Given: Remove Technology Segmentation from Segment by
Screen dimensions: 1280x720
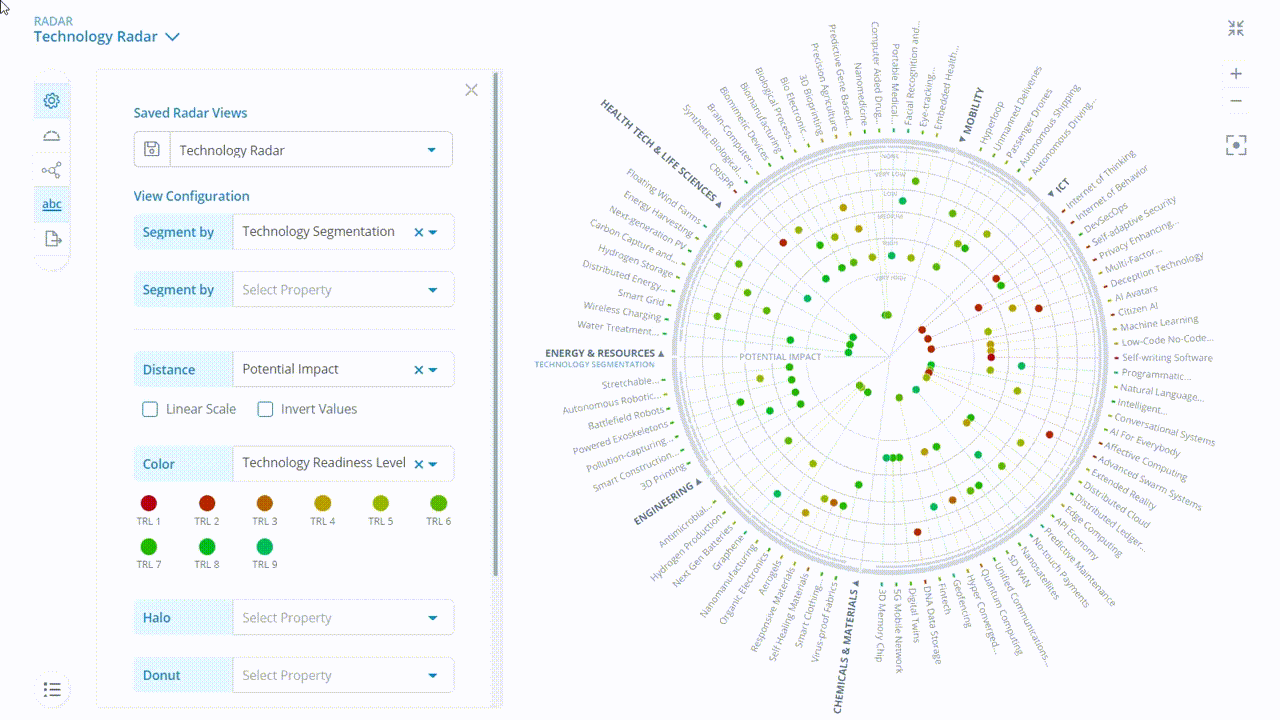Looking at the screenshot, I should (x=418, y=231).
